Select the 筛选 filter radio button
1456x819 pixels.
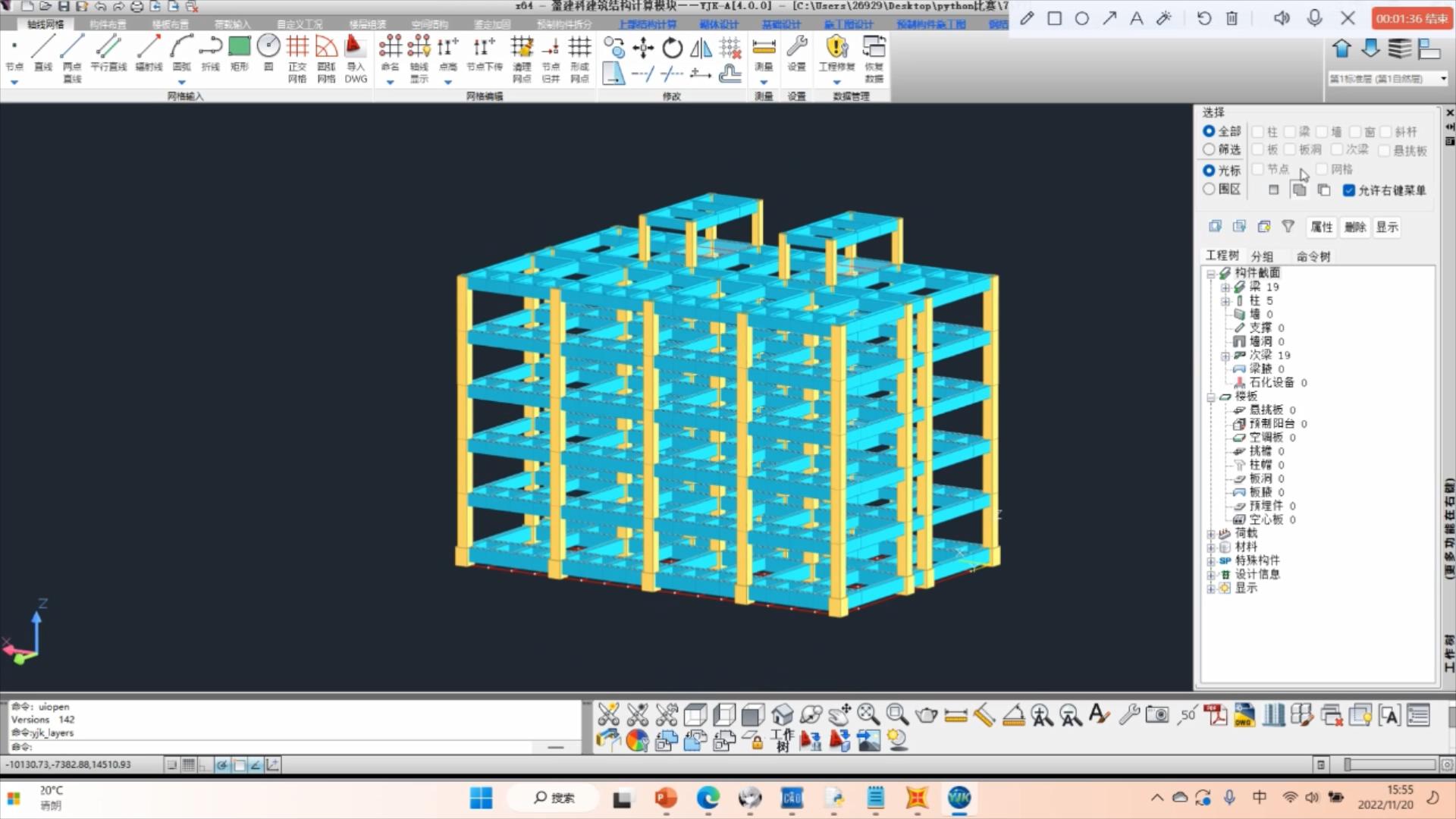tap(1210, 149)
